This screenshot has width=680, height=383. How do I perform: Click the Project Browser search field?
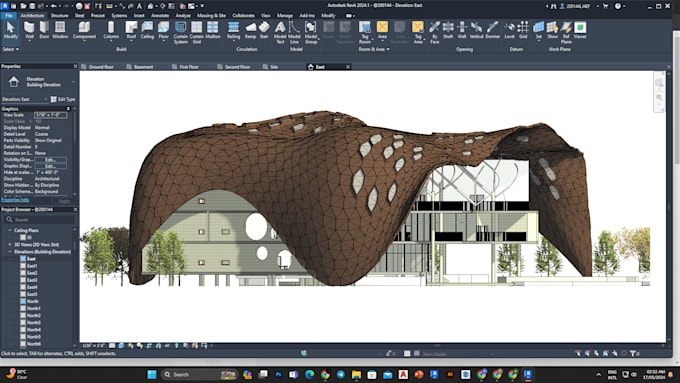[x=40, y=219]
